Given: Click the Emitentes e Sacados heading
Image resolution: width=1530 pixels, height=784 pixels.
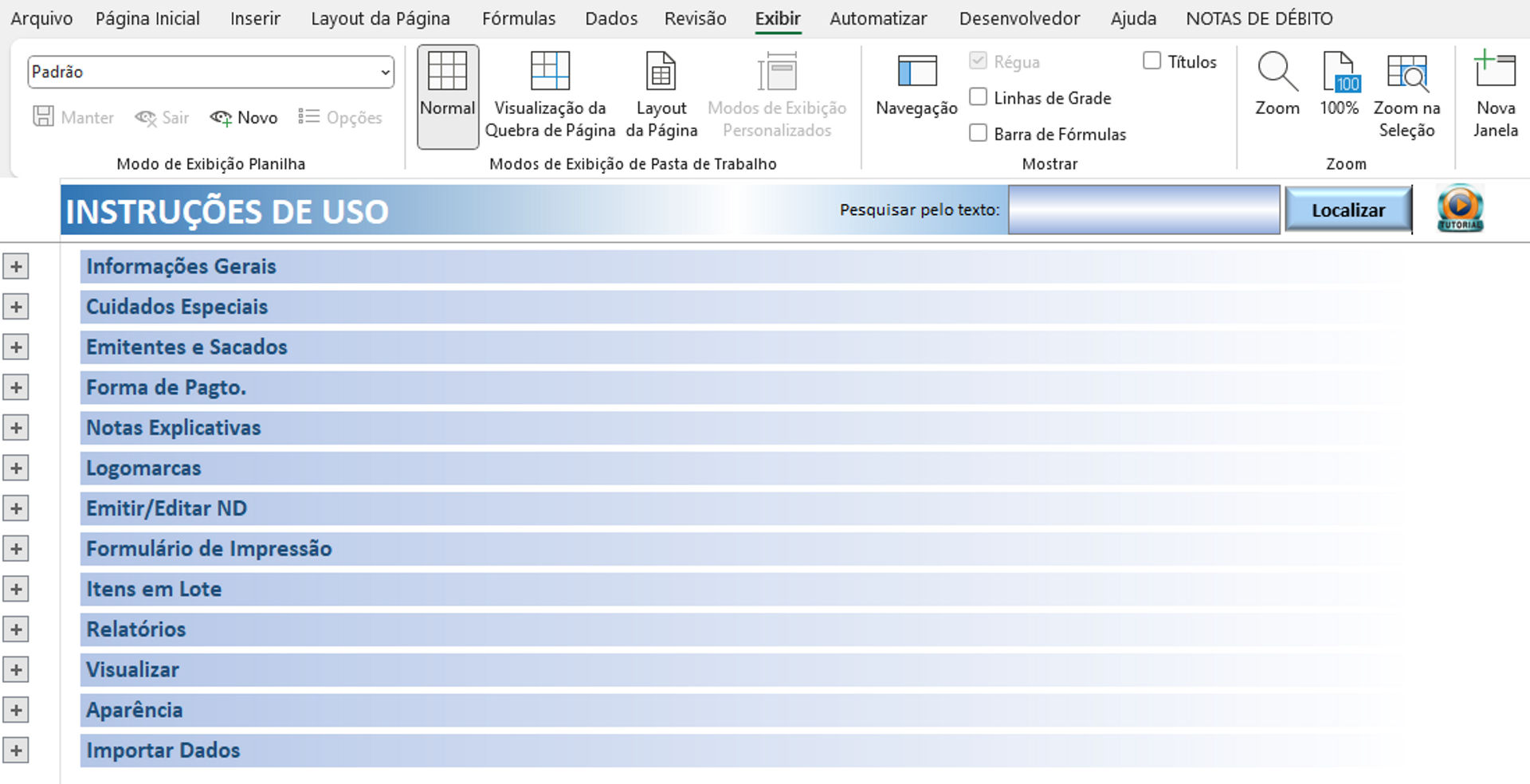Looking at the screenshot, I should pyautogui.click(x=186, y=347).
